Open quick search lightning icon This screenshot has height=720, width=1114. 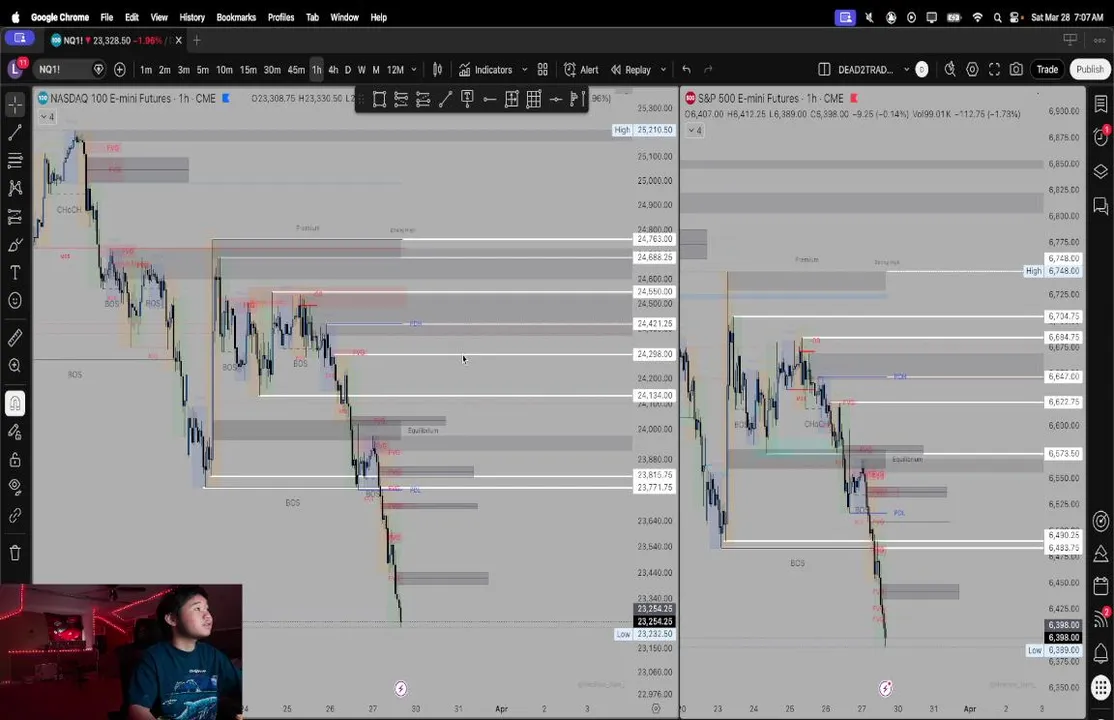[x=950, y=69]
